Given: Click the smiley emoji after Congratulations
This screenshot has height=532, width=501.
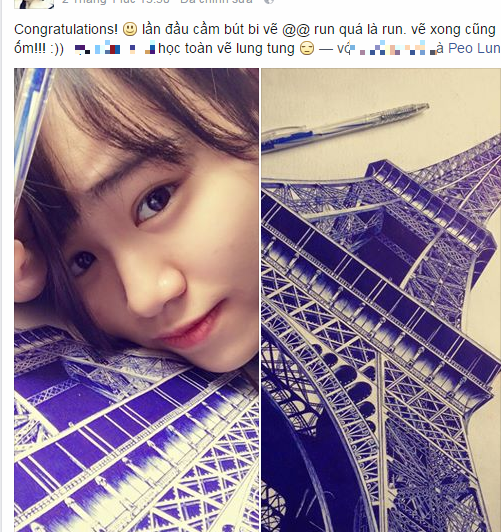Looking at the screenshot, I should tap(130, 29).
